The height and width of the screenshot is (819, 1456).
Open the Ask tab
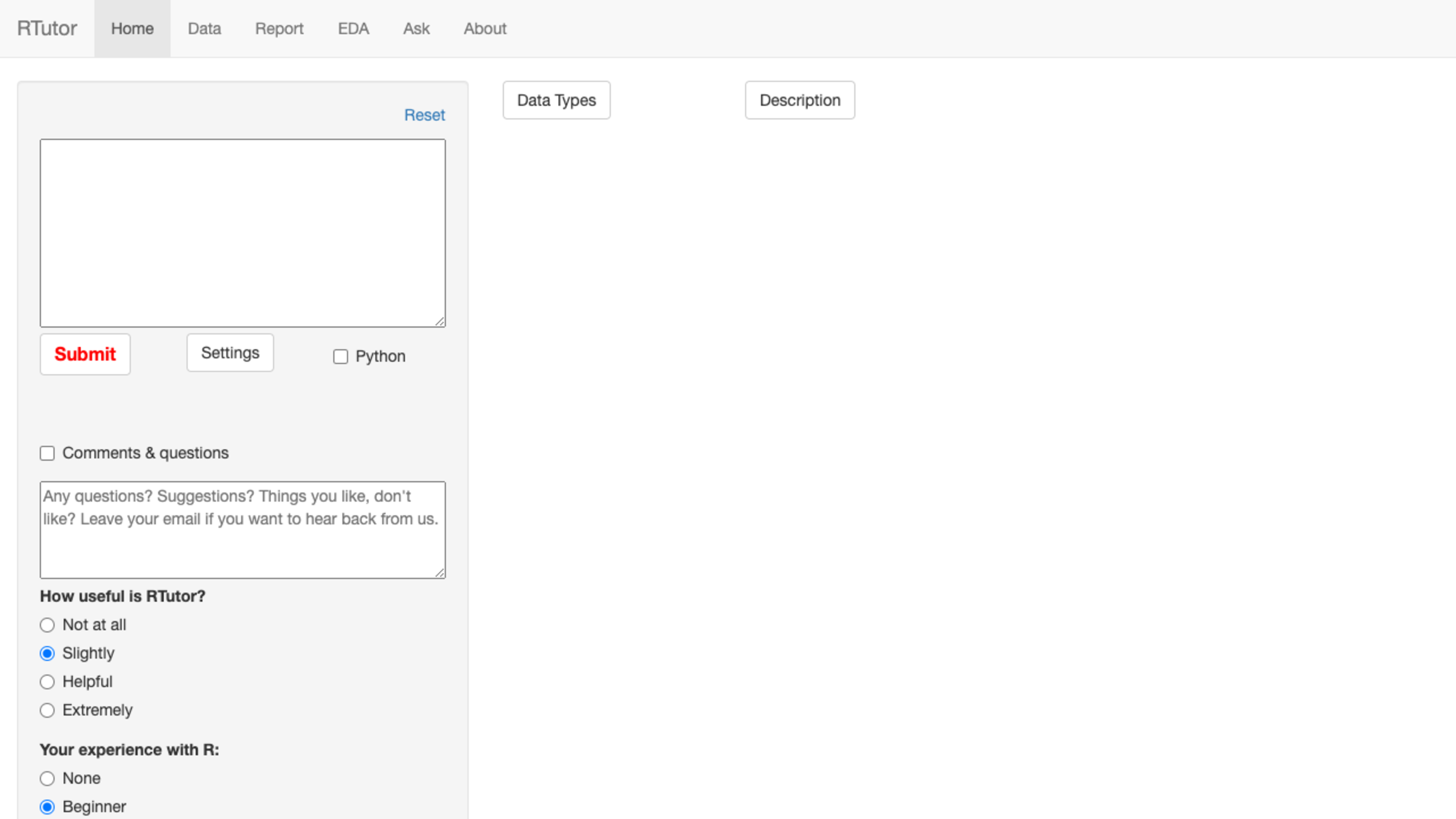(416, 28)
